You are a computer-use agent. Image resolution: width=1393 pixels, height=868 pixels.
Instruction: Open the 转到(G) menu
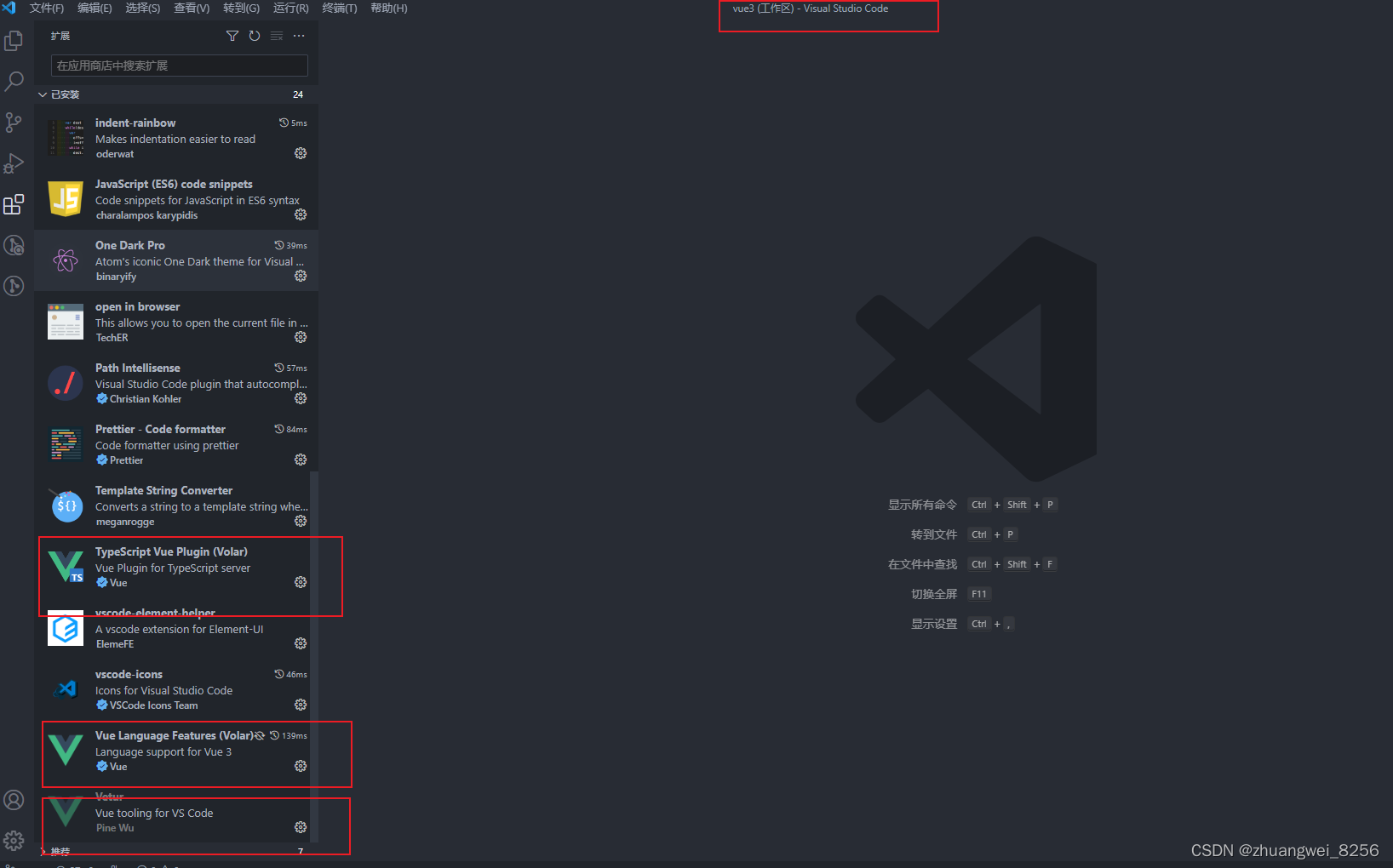pyautogui.click(x=241, y=8)
